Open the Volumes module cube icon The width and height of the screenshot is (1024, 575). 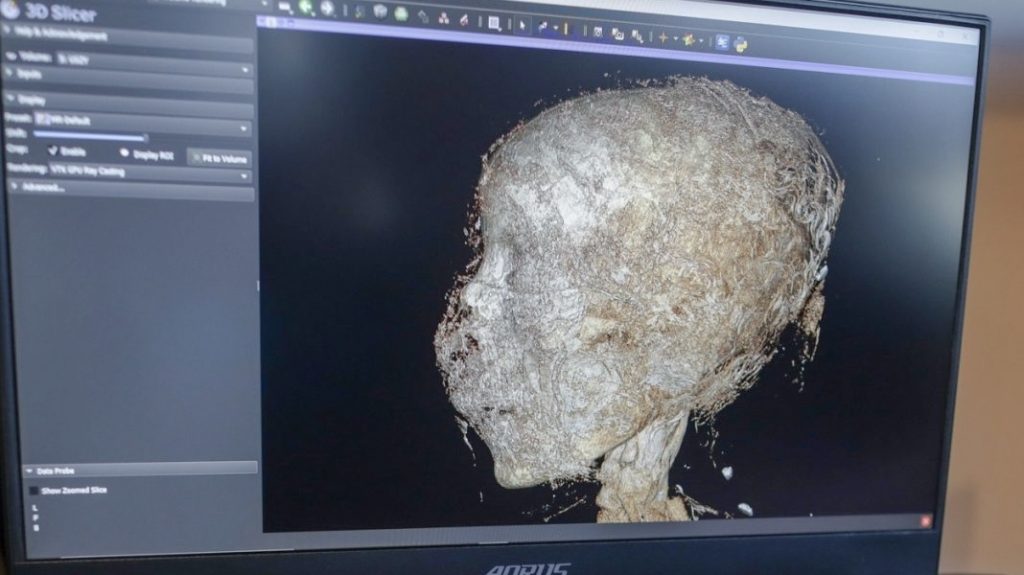380,12
